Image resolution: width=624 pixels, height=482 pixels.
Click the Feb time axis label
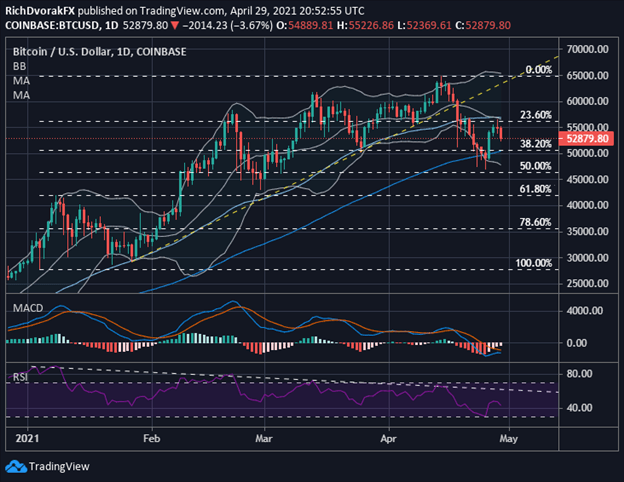click(x=152, y=439)
